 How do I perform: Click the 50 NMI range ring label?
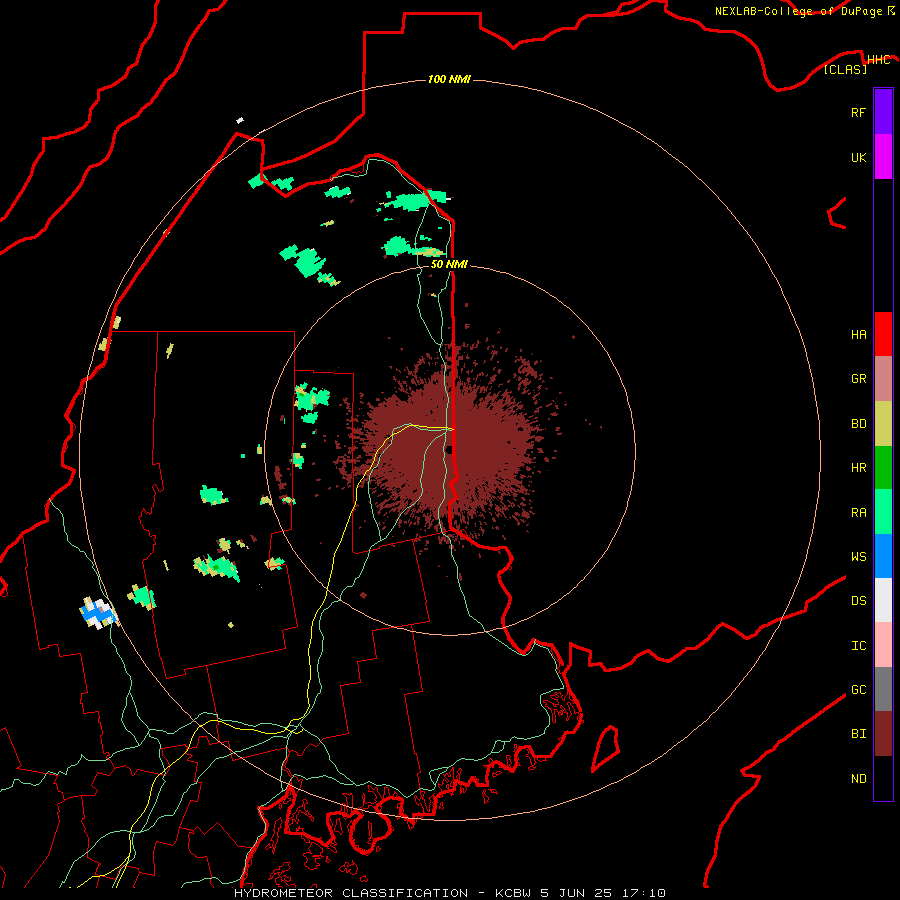(449, 264)
